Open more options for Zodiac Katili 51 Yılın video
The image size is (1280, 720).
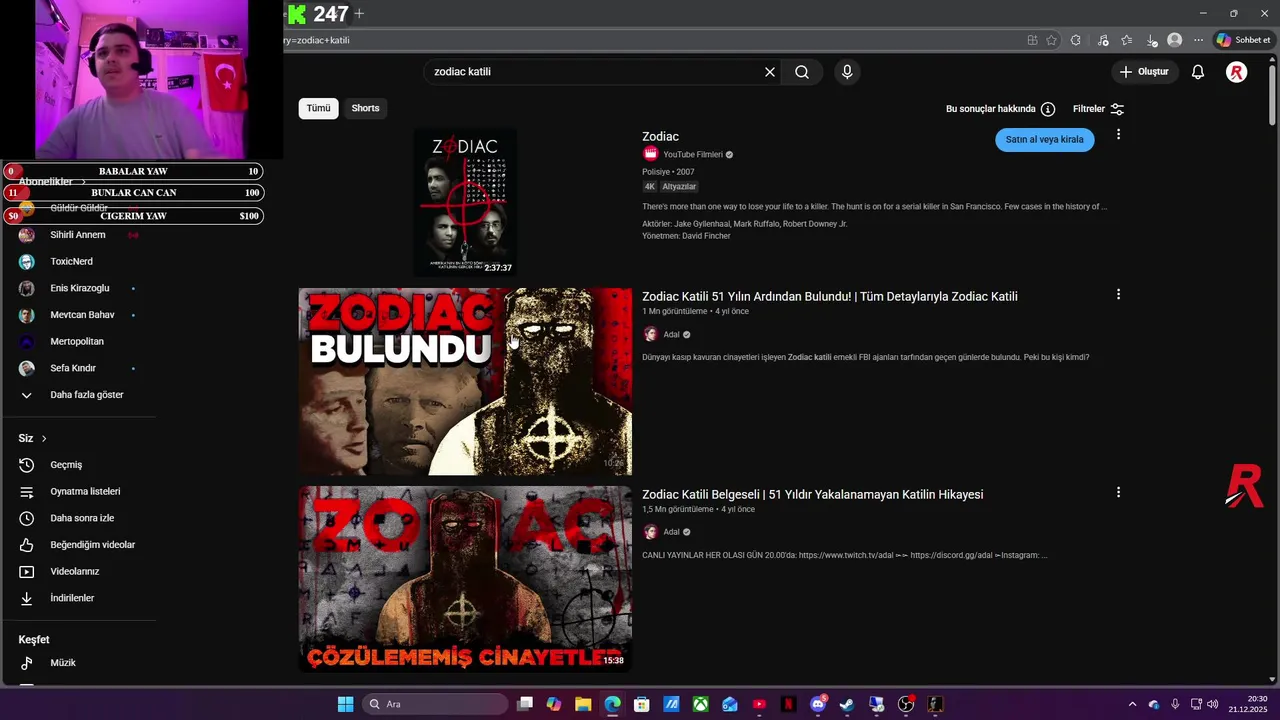point(1118,294)
